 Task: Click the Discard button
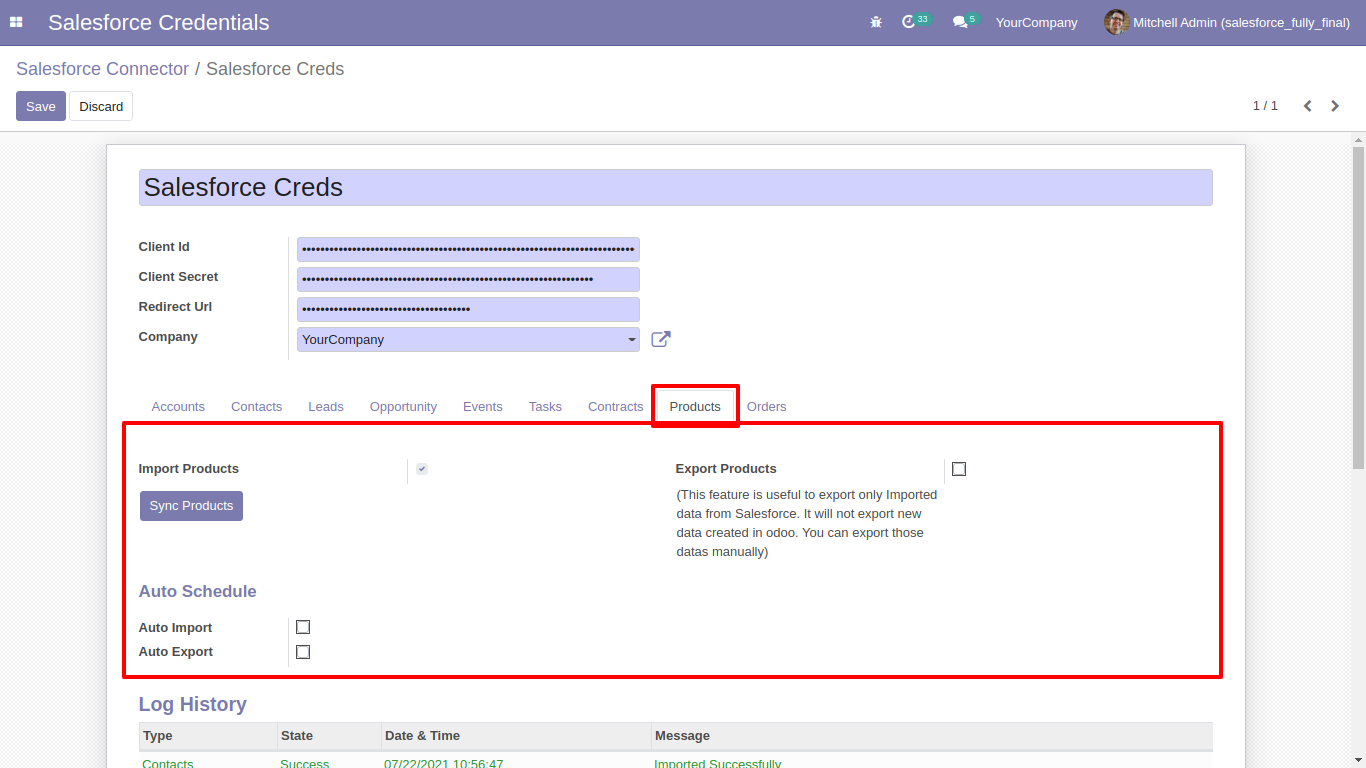(101, 106)
